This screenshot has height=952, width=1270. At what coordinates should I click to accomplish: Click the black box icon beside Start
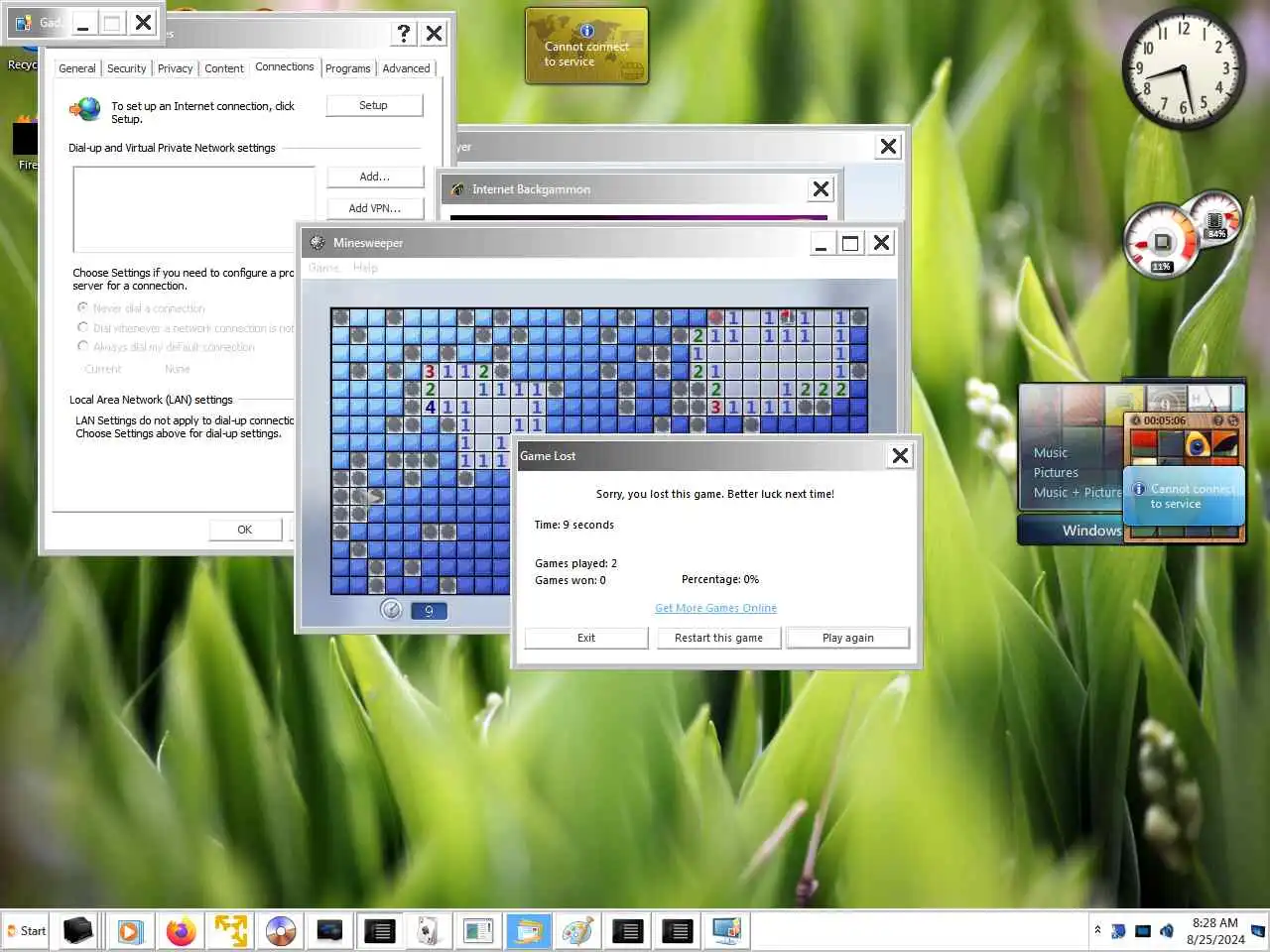tap(77, 931)
